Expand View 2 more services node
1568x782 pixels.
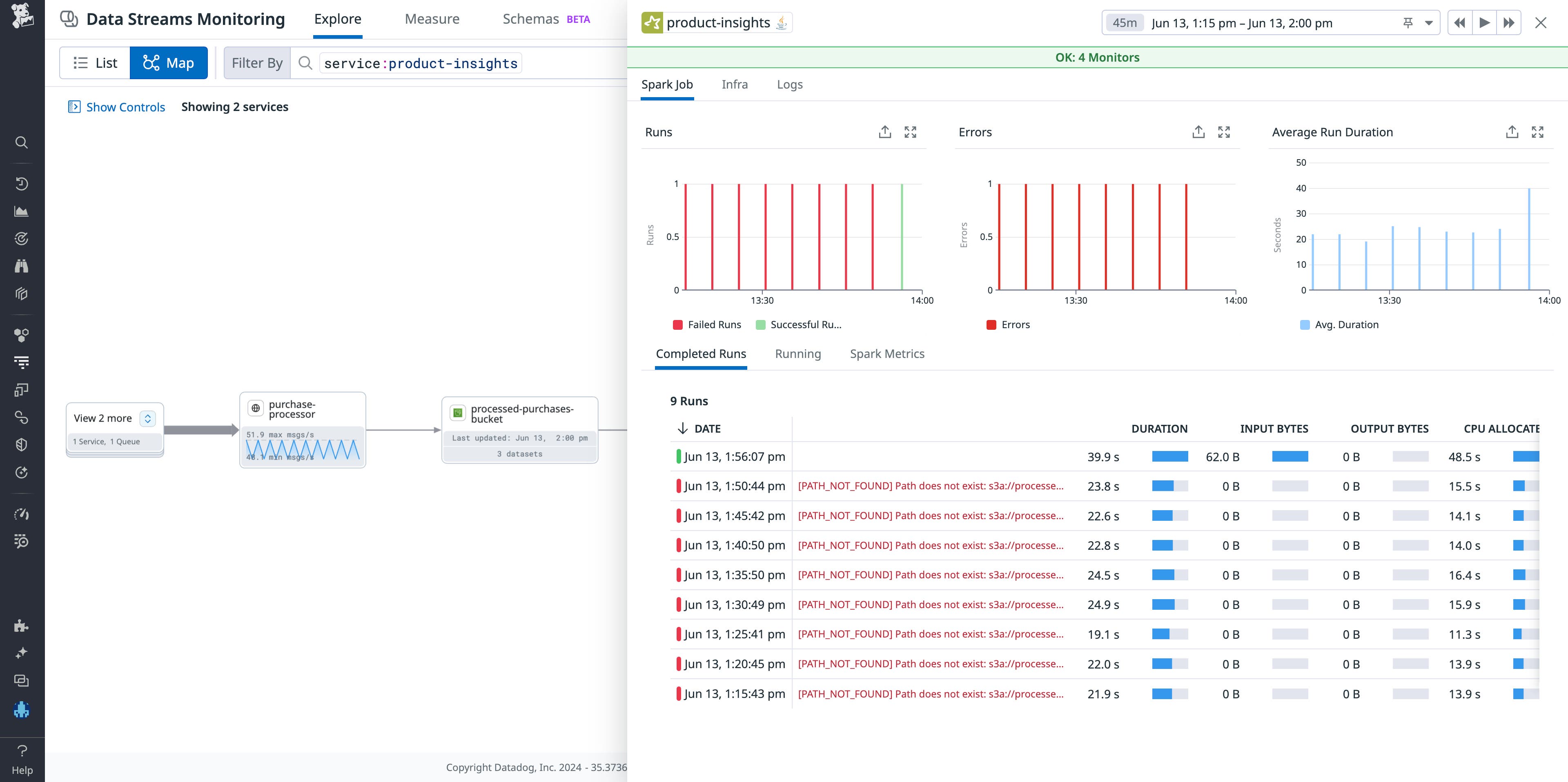pos(147,418)
